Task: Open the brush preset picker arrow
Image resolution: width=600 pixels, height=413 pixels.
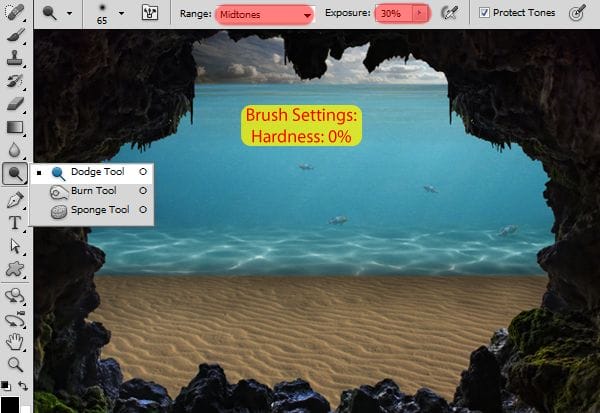Action: 121,13
